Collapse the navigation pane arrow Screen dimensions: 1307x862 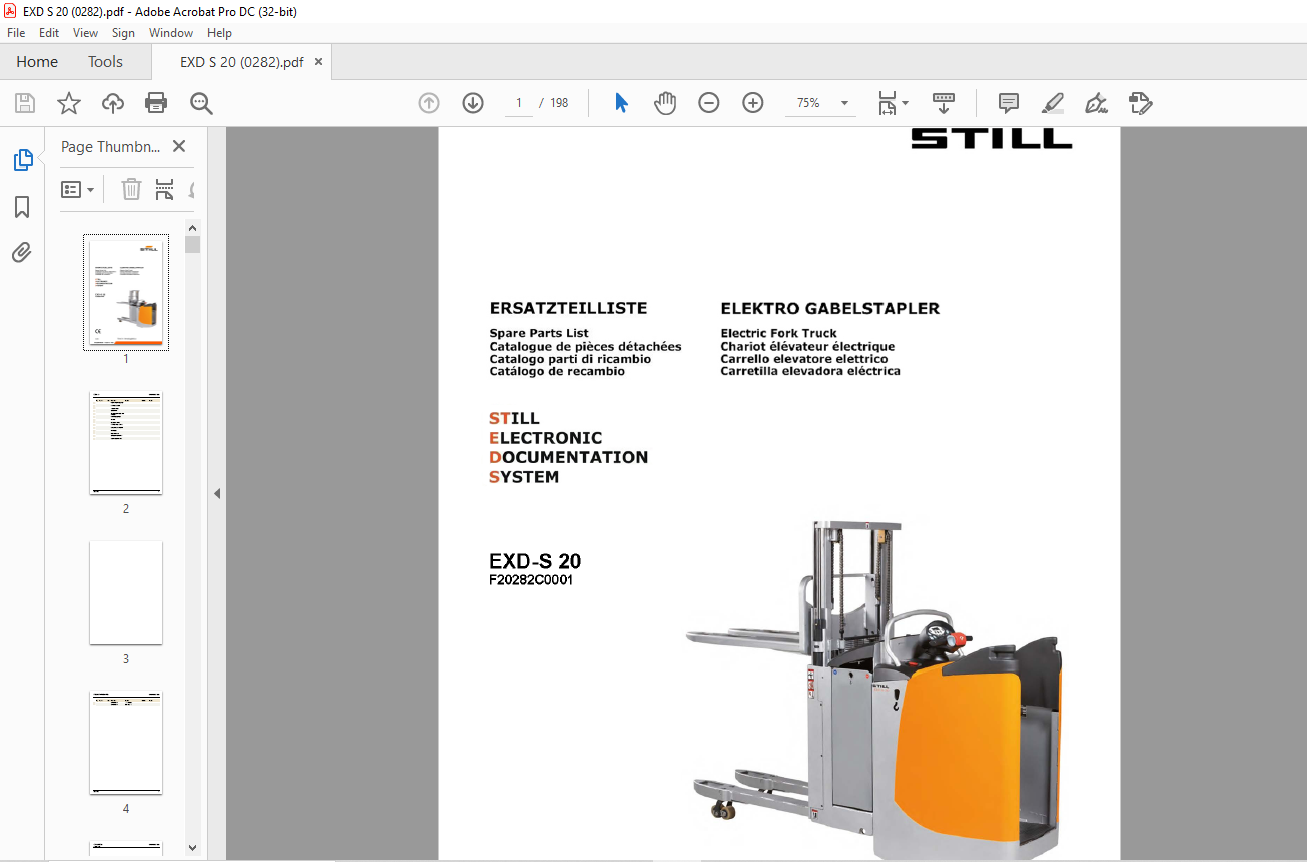click(x=217, y=493)
